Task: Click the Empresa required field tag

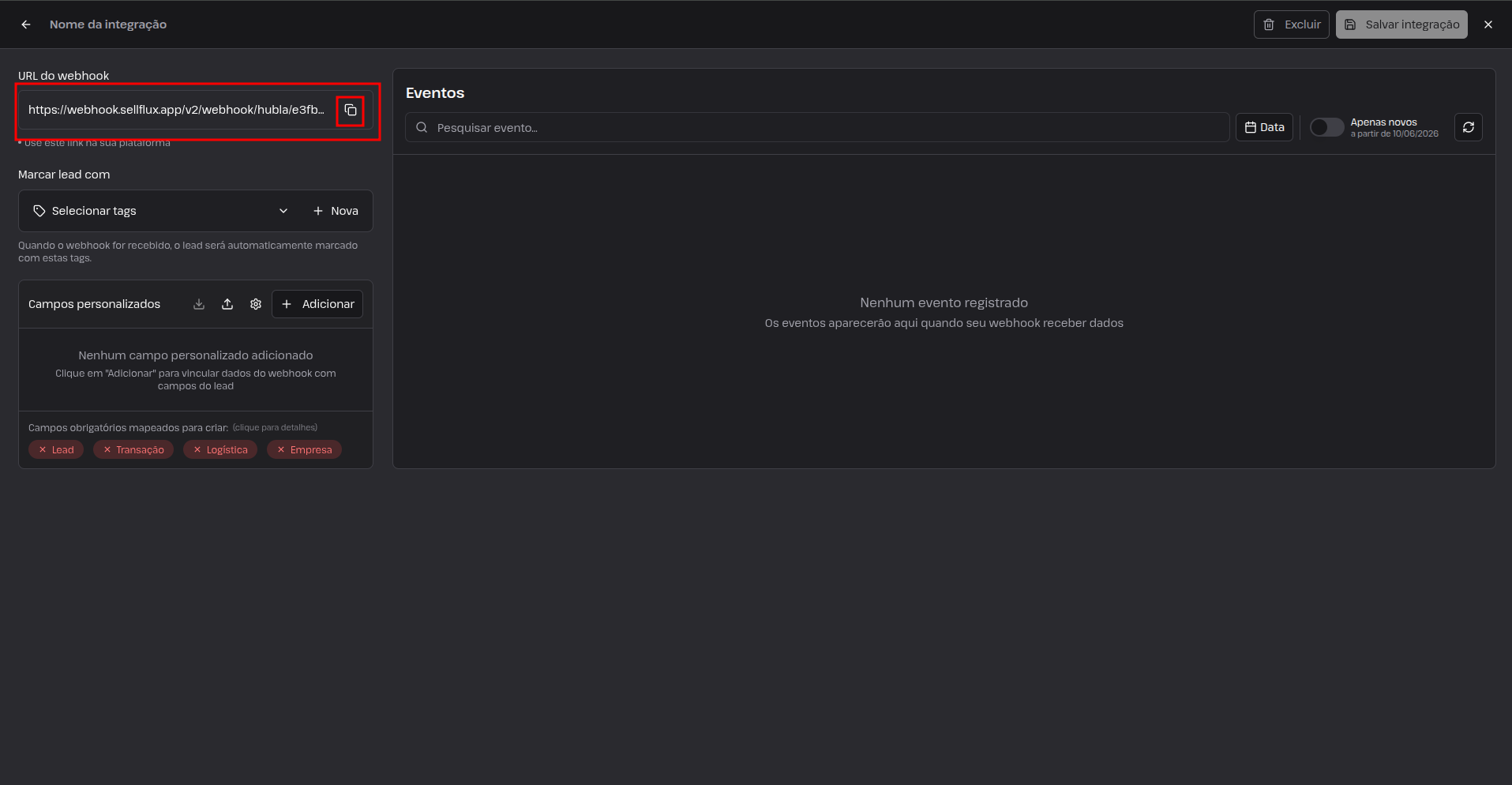Action: coord(304,449)
